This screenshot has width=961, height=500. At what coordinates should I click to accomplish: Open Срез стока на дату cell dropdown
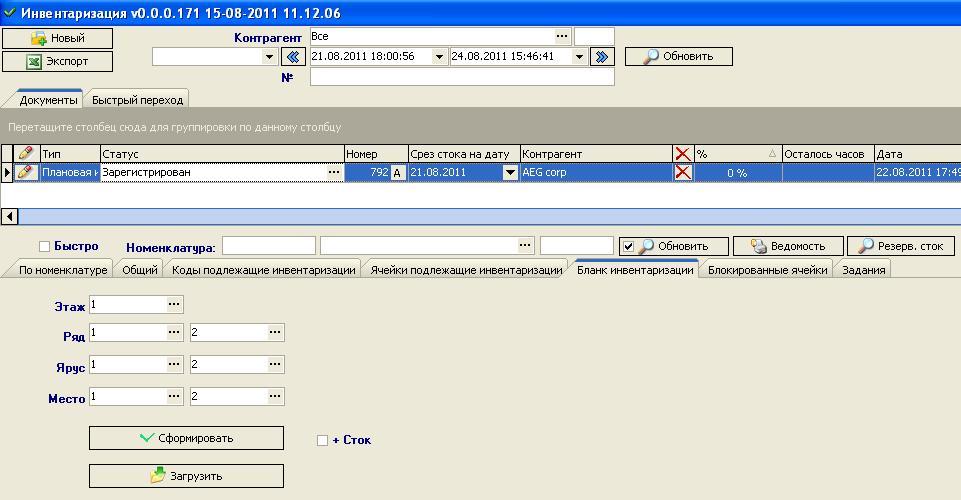pos(510,173)
